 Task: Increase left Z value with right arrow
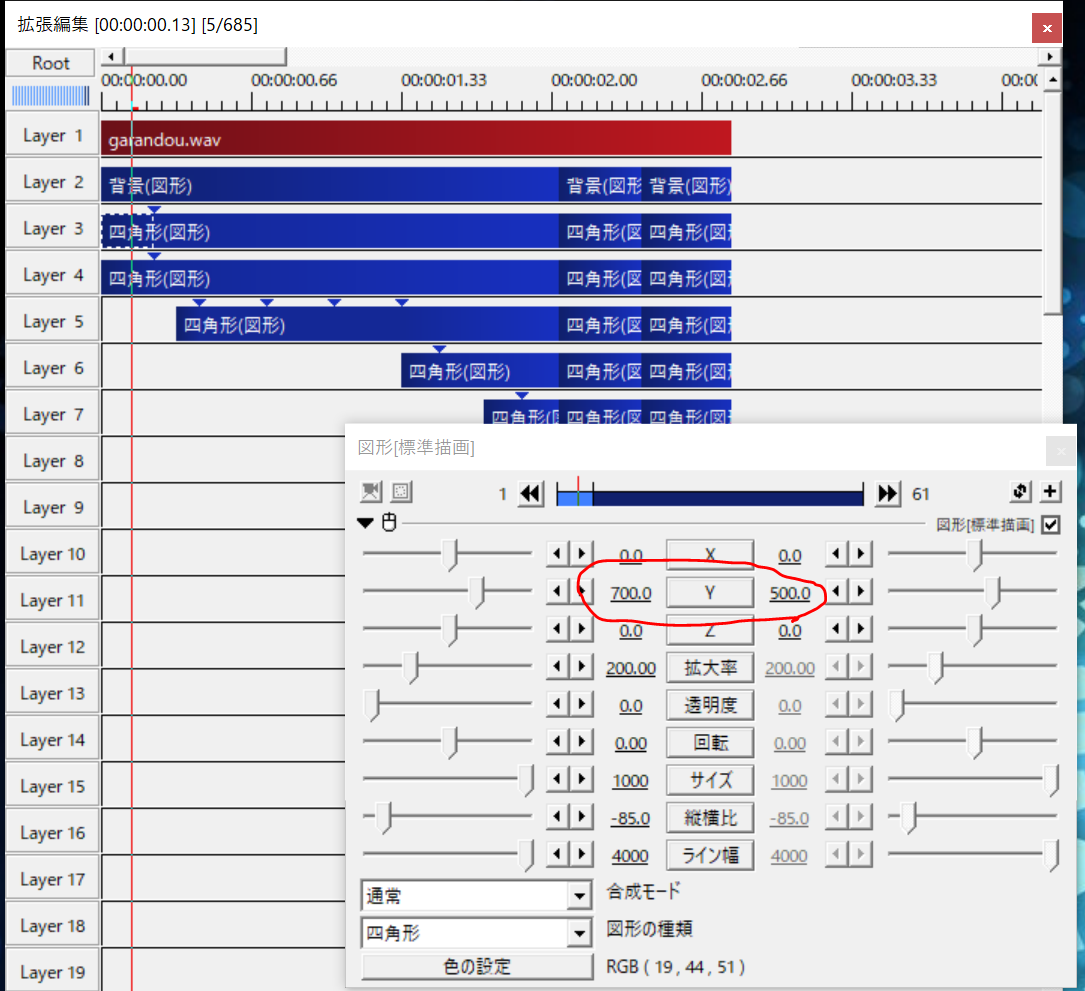click(581, 628)
